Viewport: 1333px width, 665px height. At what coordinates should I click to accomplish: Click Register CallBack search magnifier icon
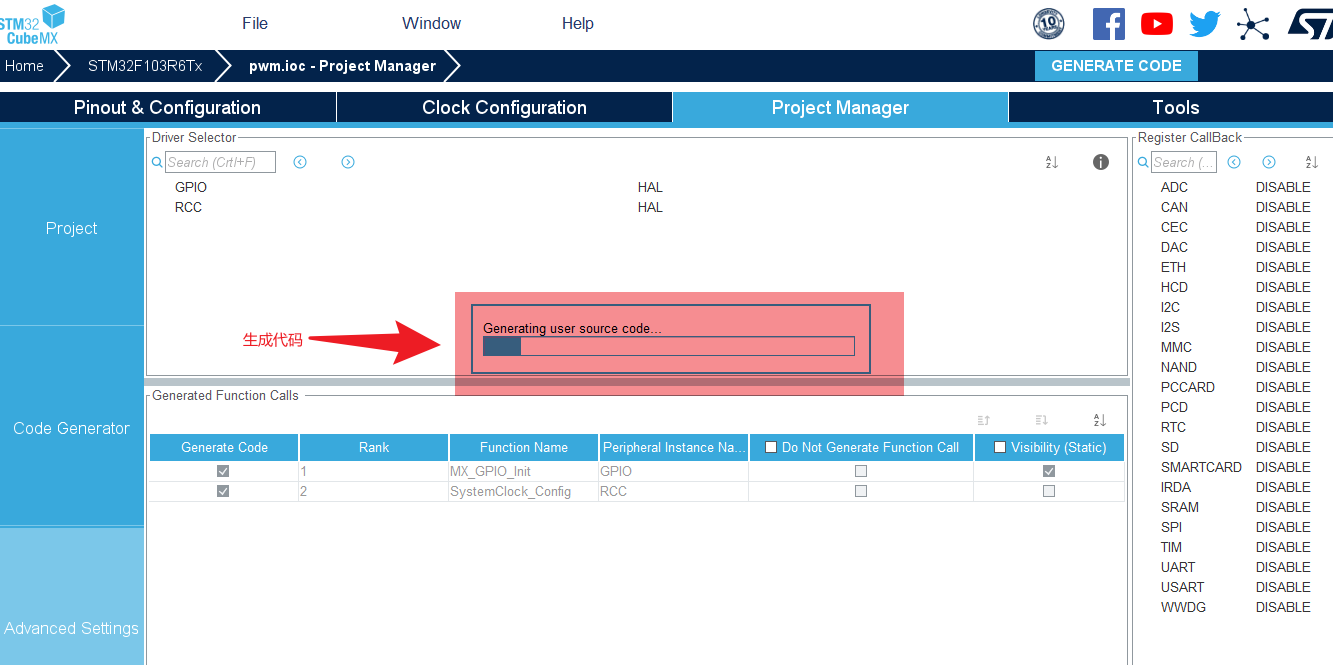point(1143,162)
